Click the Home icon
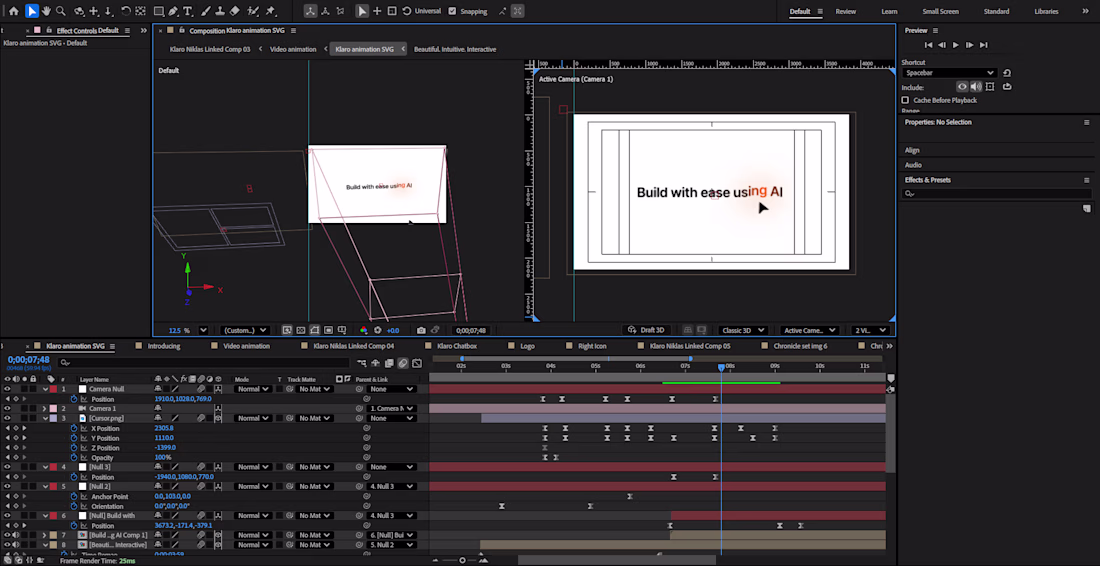Viewport: 1100px width, 566px height. click(14, 11)
